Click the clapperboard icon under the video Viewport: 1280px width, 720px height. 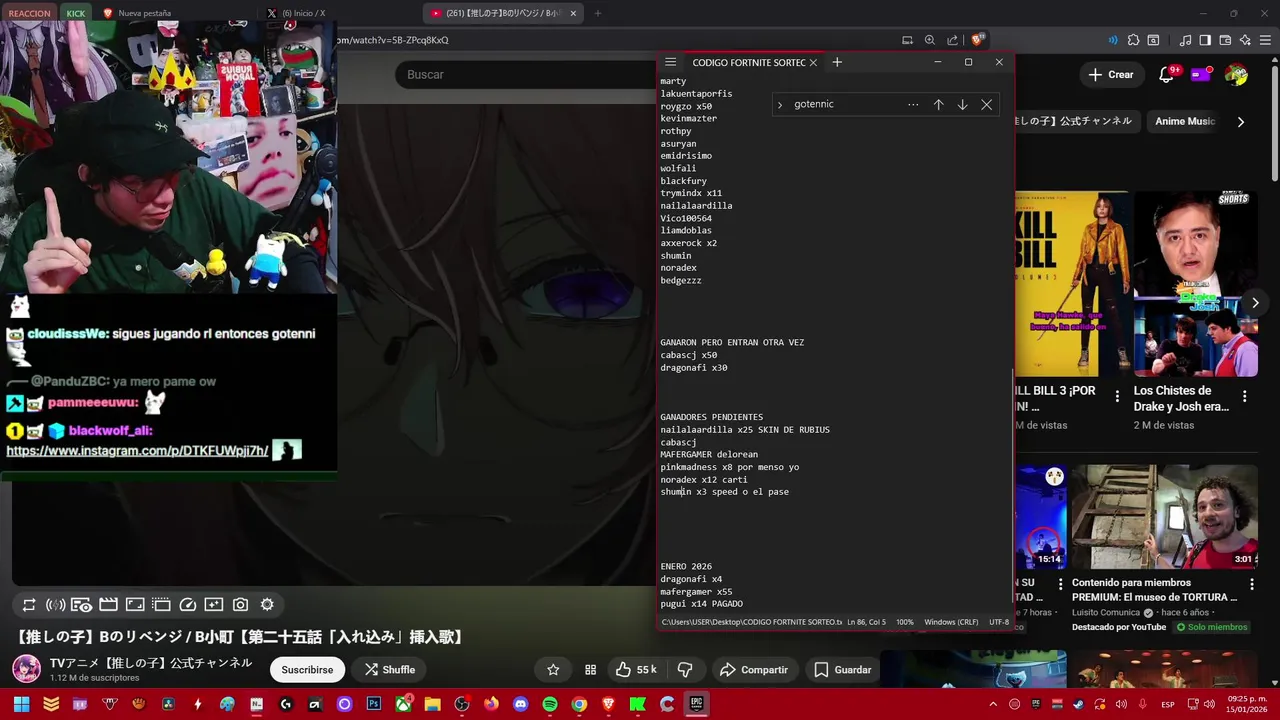[x=108, y=605]
